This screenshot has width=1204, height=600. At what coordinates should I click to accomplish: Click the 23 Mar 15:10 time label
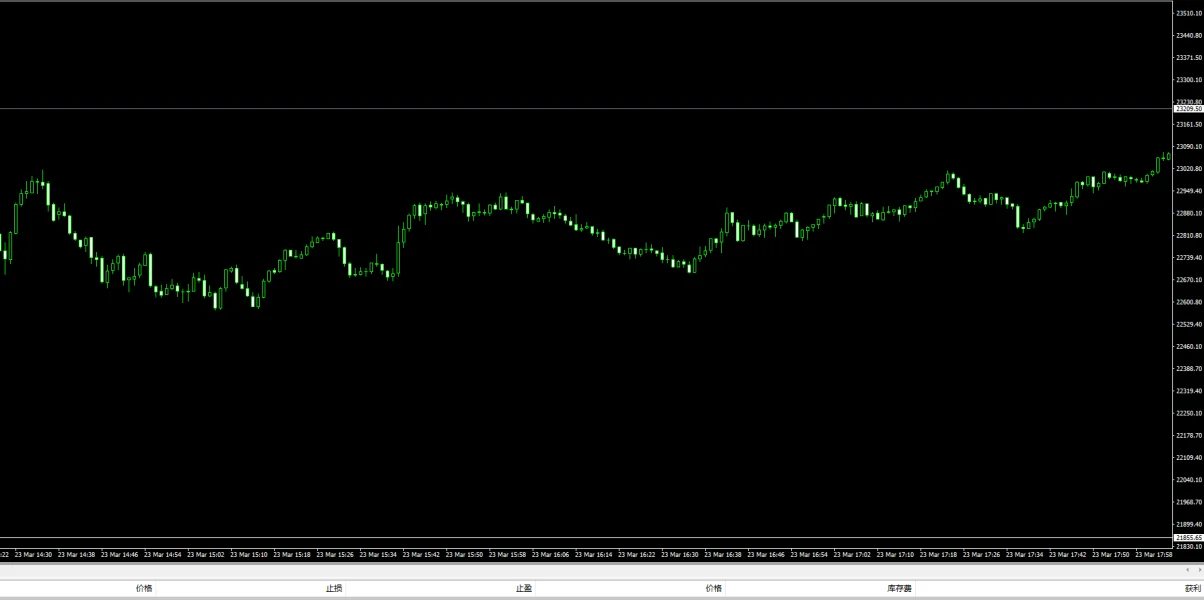[x=248, y=554]
